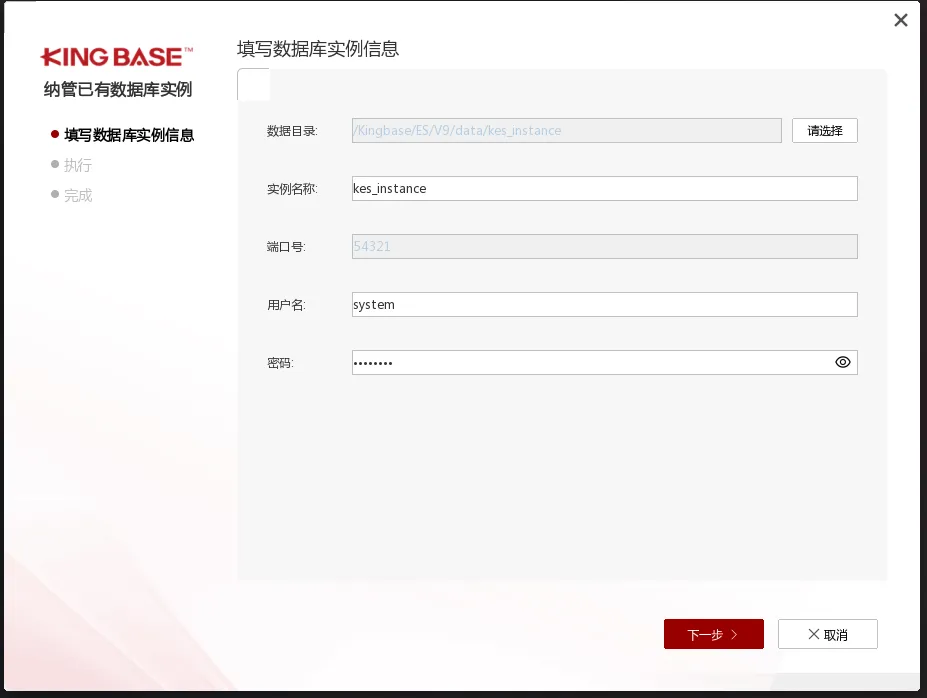This screenshot has height=698, width=927.
Task: Select the 完成 step in sidebar
Action: (x=78, y=195)
